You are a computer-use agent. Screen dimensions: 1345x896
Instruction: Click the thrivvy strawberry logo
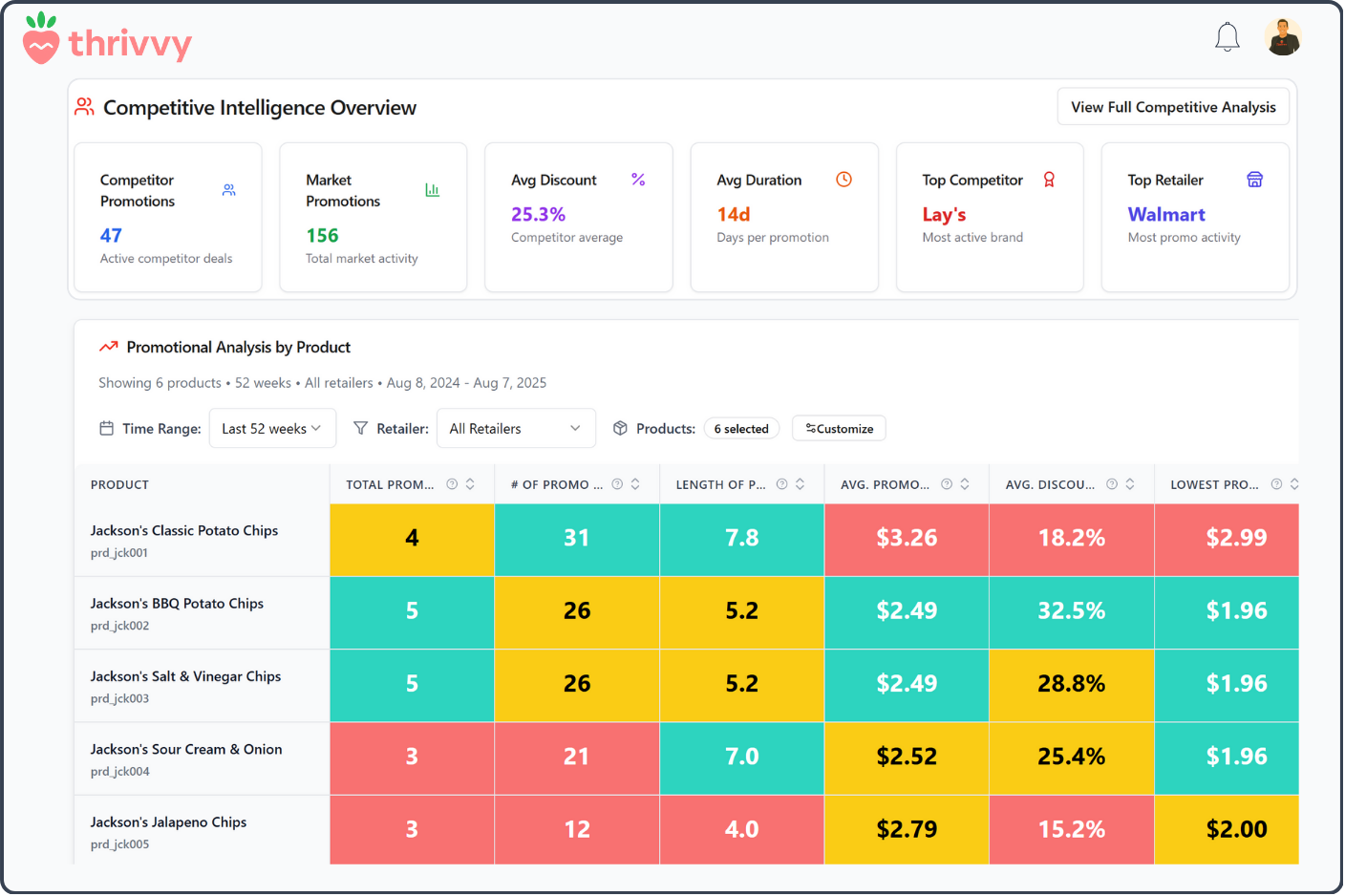pos(40,38)
